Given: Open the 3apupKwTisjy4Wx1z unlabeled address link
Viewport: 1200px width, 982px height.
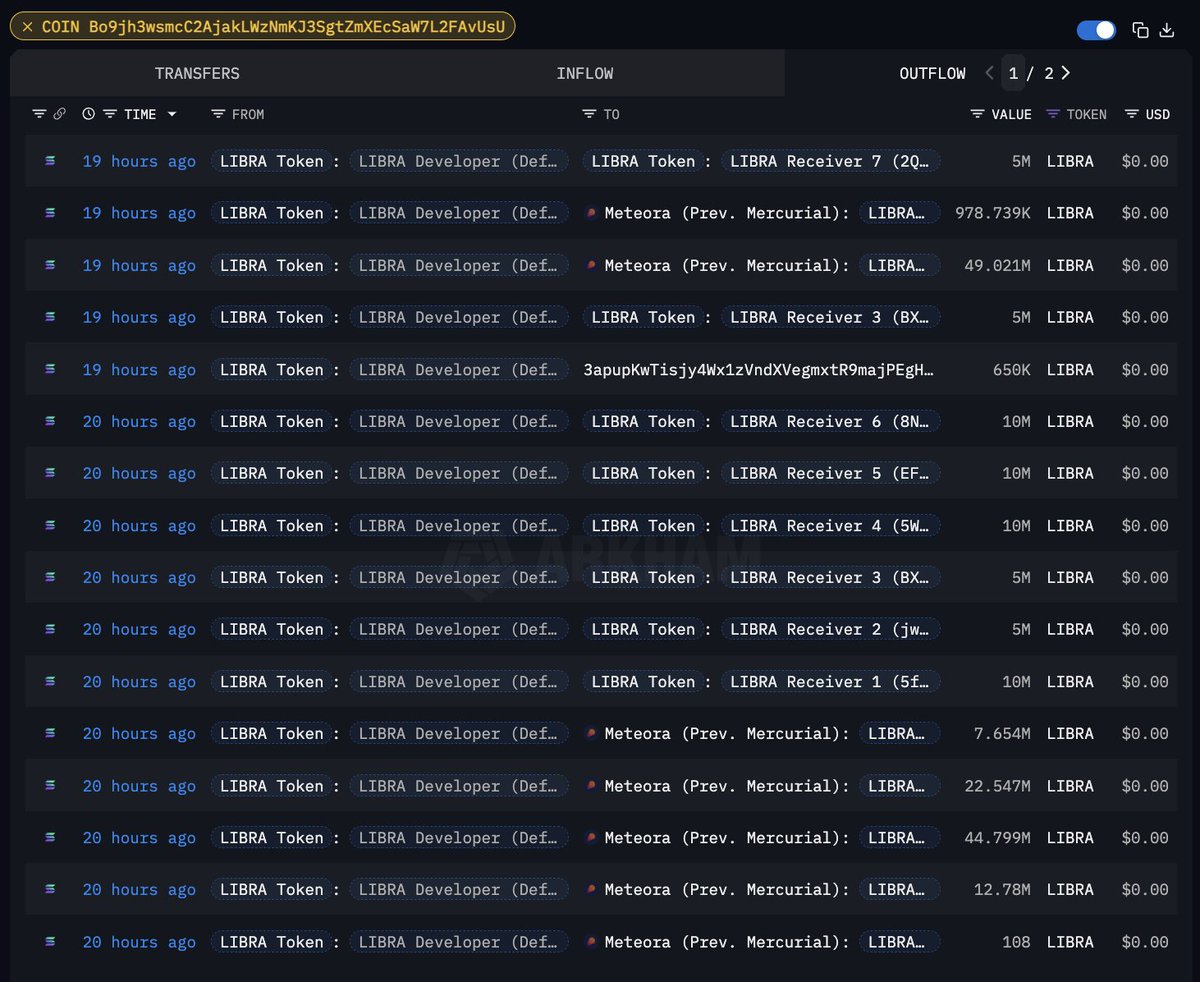Looking at the screenshot, I should [758, 369].
